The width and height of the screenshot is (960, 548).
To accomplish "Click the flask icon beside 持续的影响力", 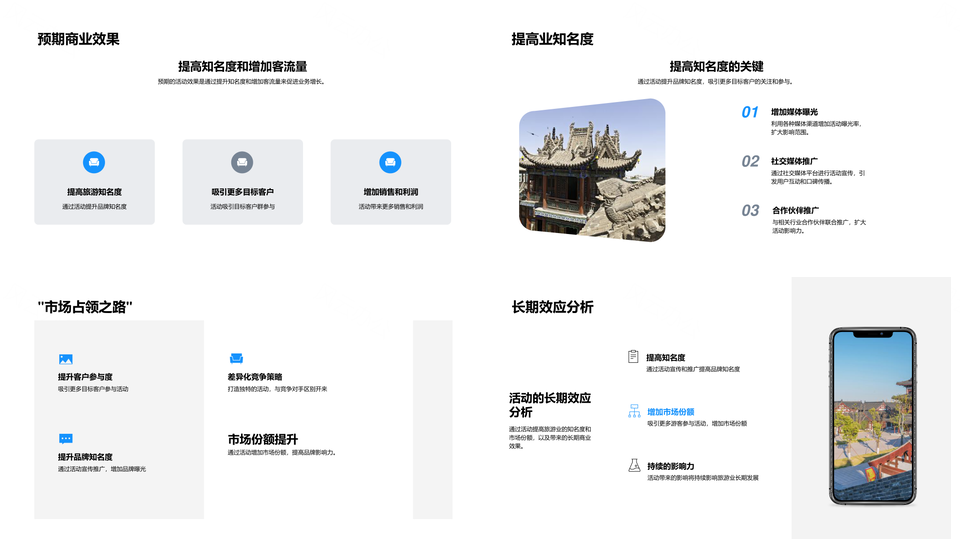I will [633, 465].
